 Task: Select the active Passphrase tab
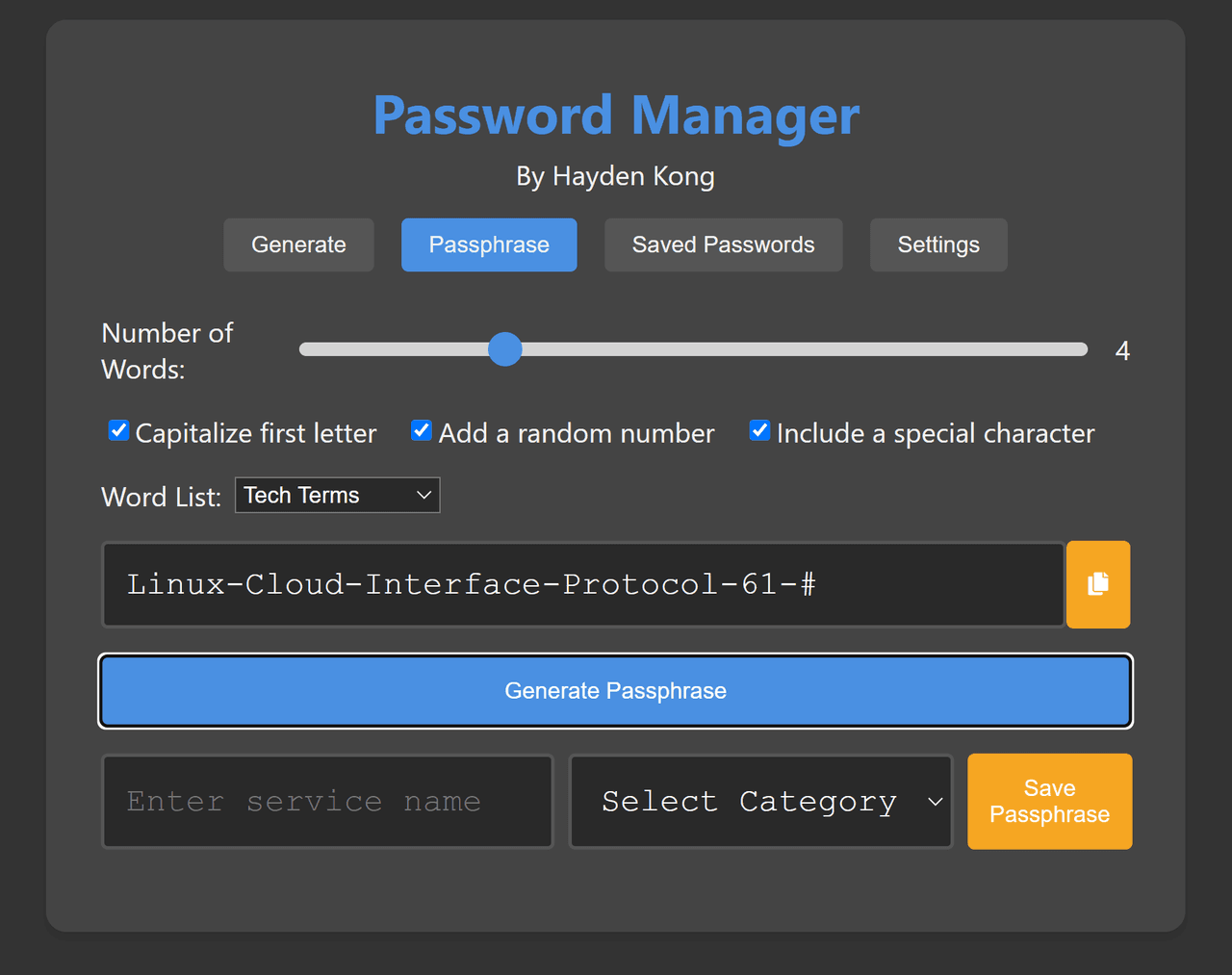pos(489,244)
